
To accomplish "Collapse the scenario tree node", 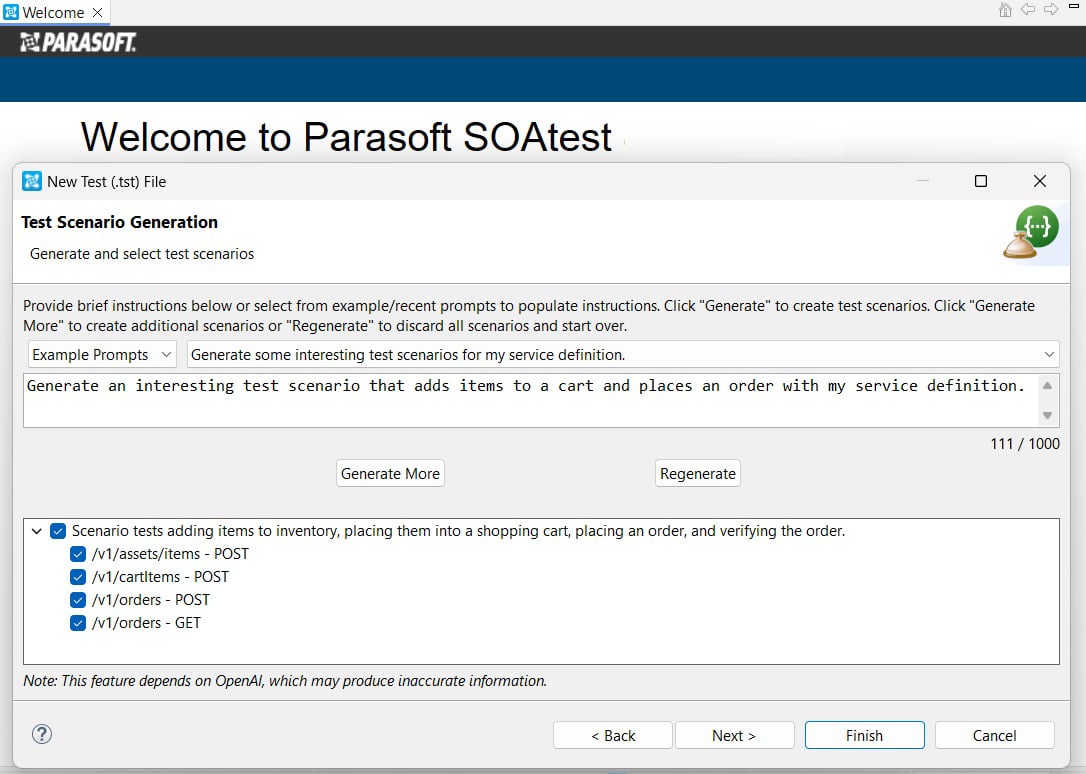I will 37,531.
